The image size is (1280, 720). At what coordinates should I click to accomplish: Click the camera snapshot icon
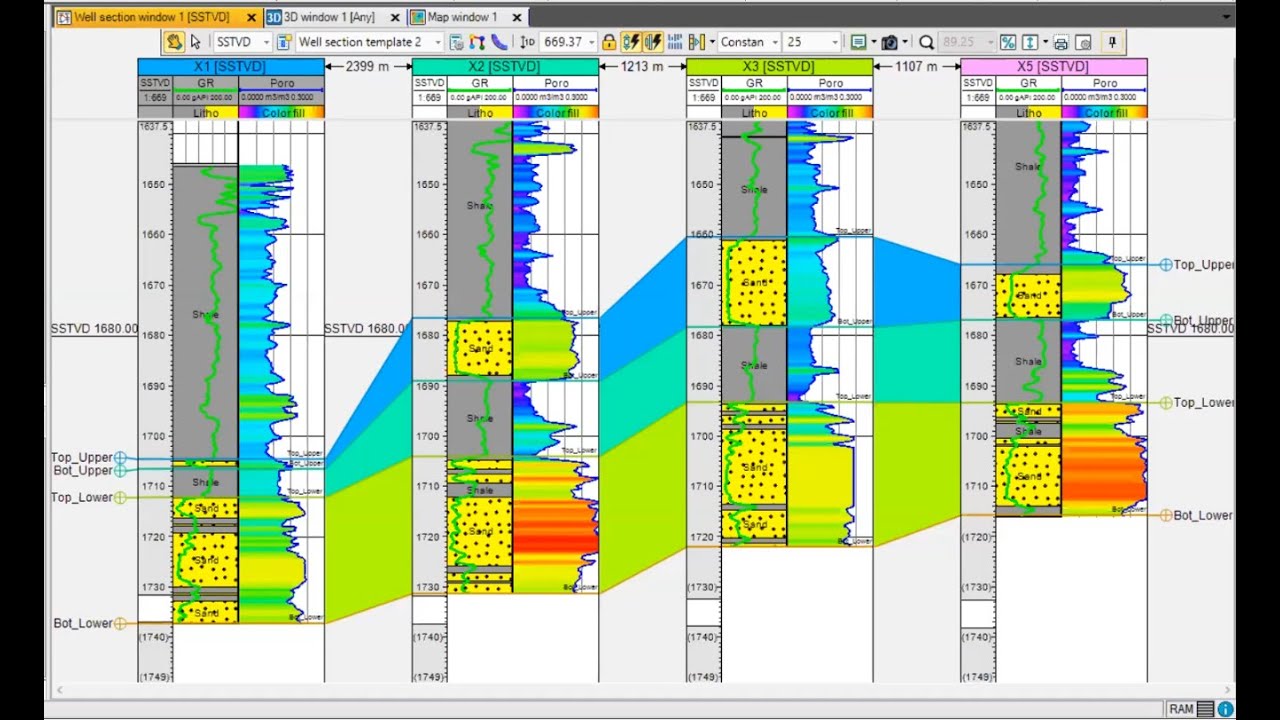tap(889, 42)
